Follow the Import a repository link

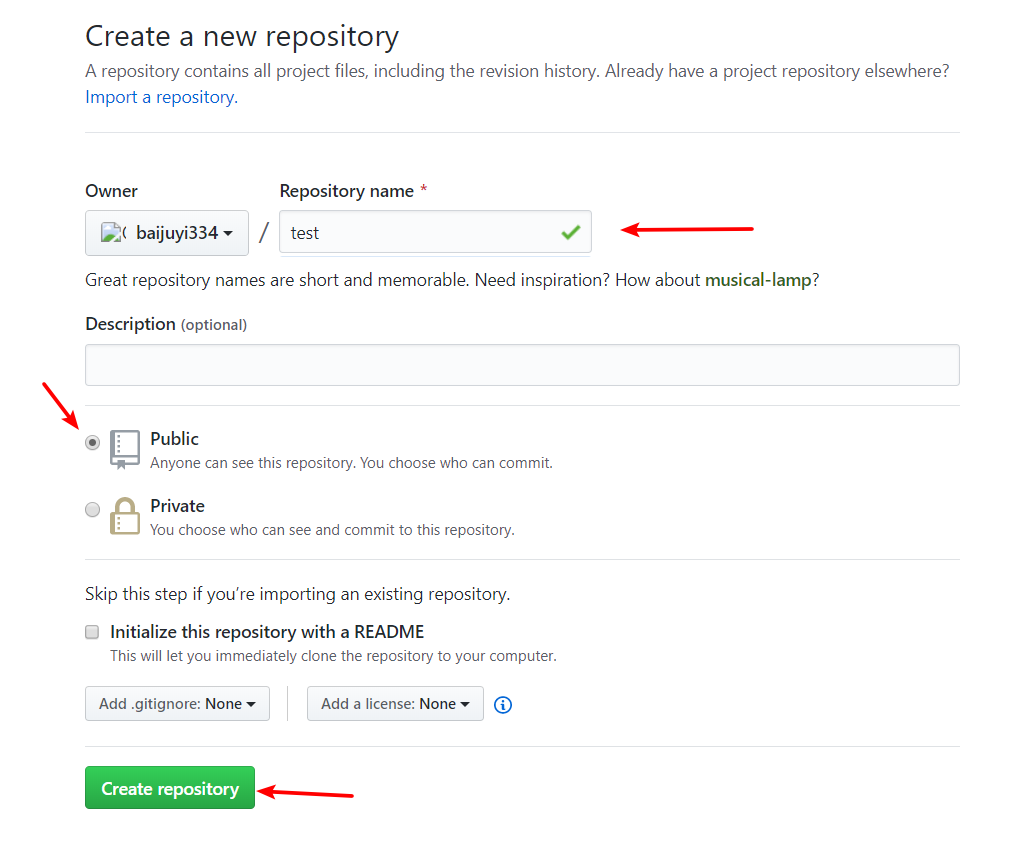point(162,97)
